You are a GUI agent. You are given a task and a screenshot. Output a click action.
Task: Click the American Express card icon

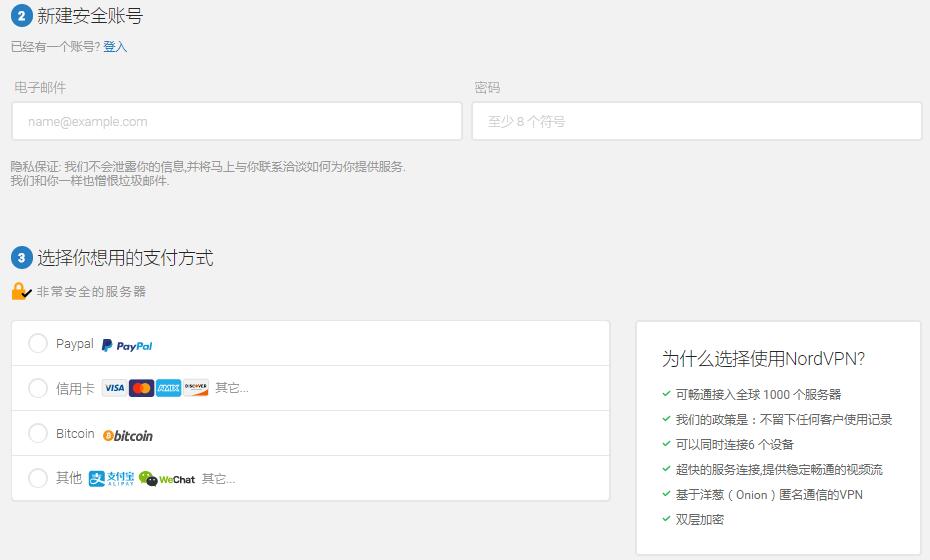point(168,388)
